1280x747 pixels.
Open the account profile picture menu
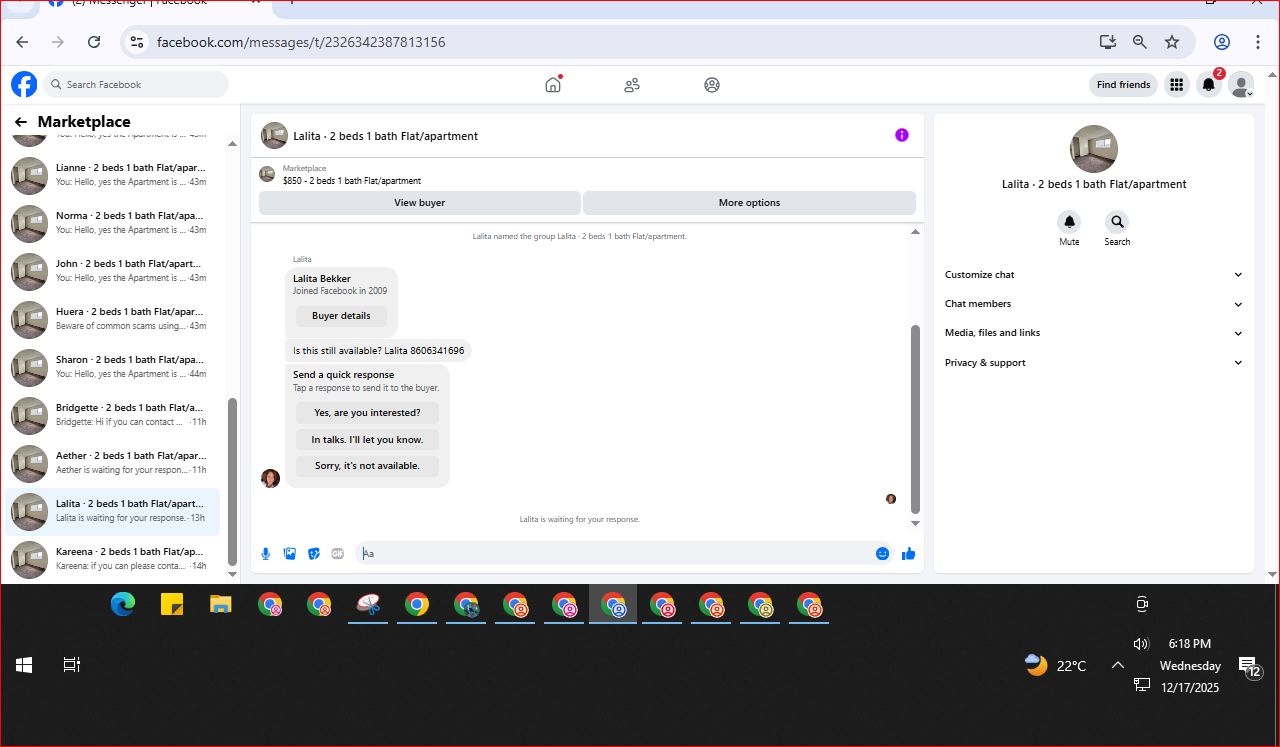click(1241, 85)
